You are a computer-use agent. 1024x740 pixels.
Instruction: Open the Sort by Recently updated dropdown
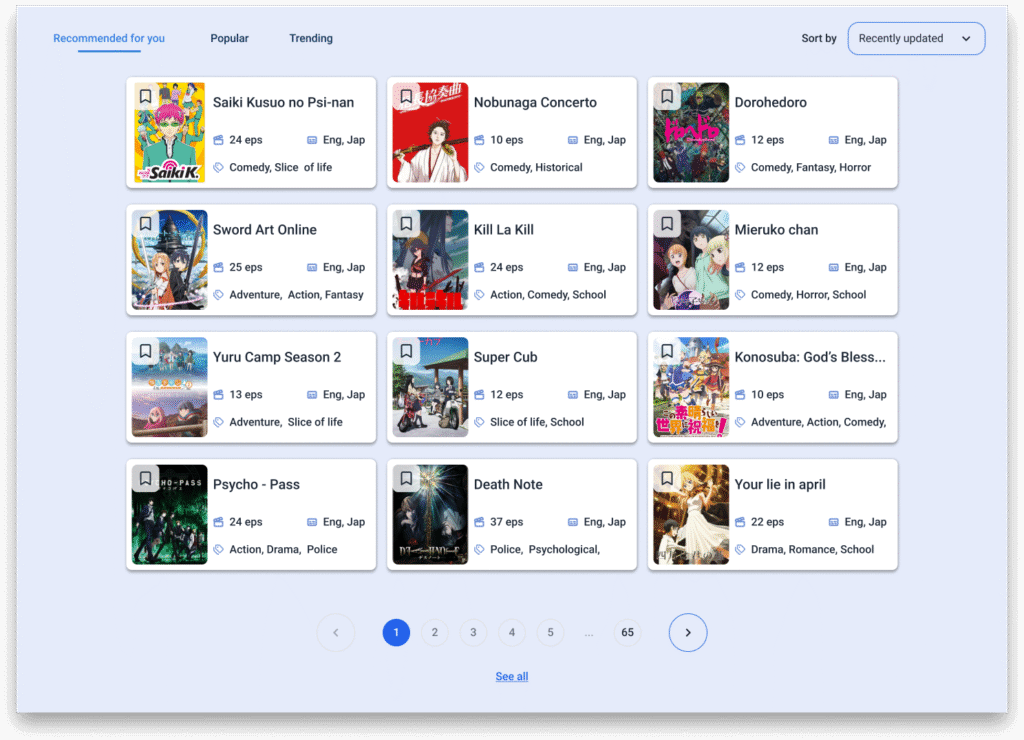pyautogui.click(x=915, y=39)
